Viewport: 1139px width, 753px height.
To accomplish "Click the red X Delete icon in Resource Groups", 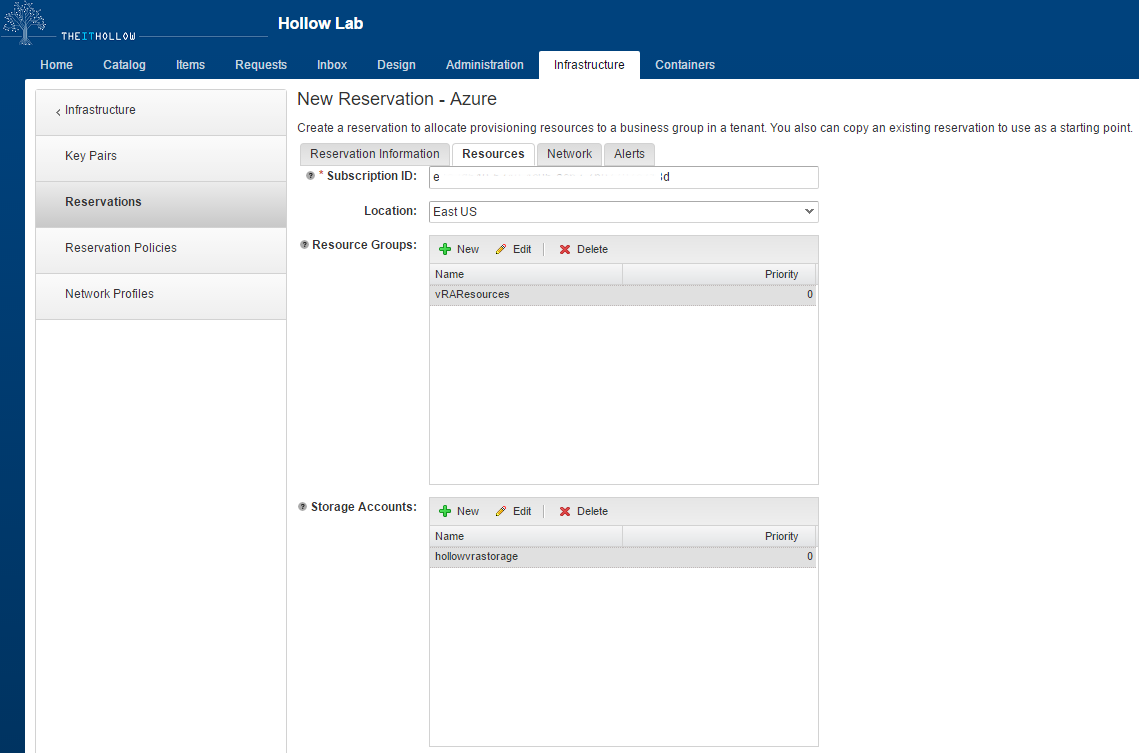I will (x=565, y=249).
